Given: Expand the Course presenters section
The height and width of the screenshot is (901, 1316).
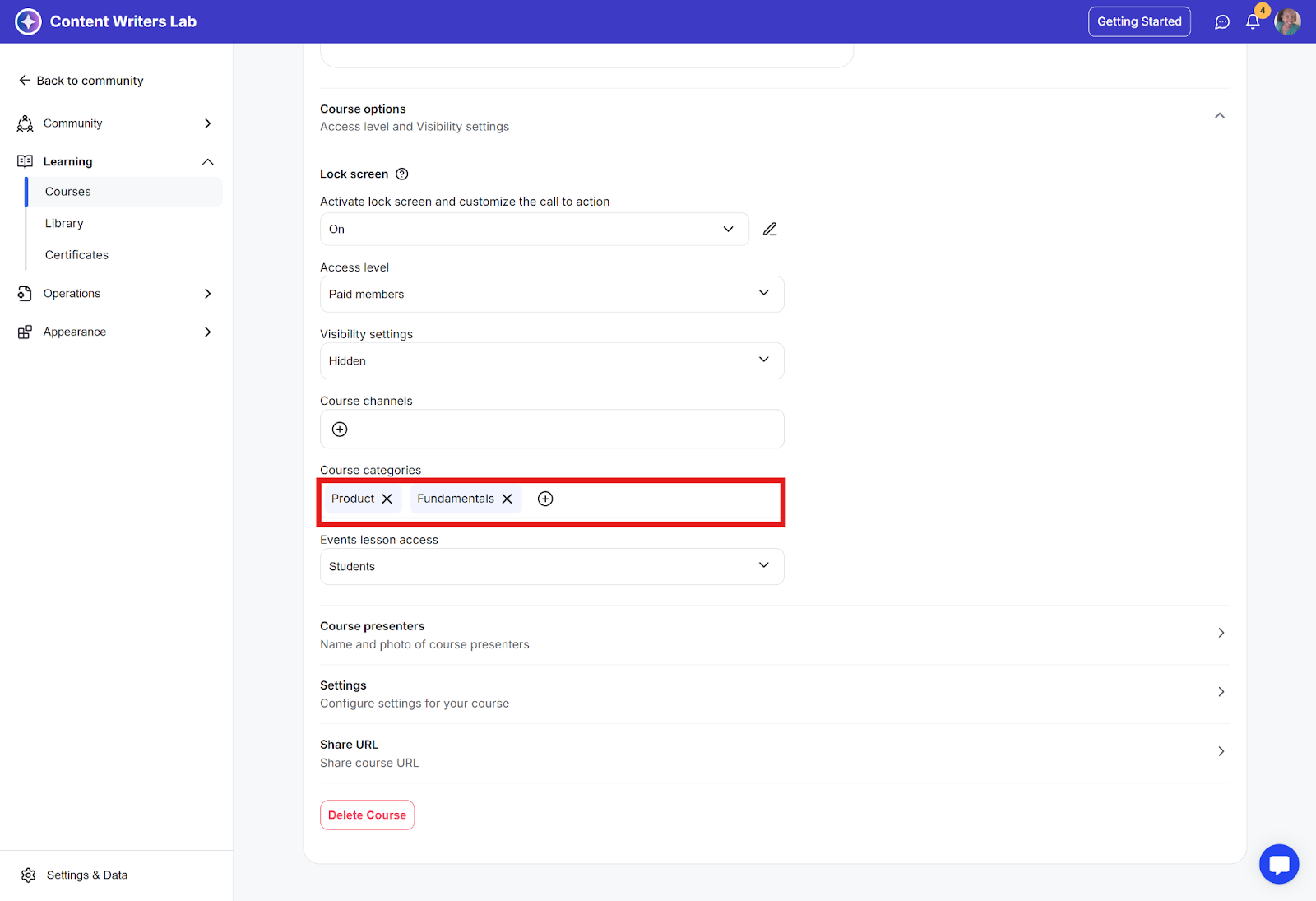Looking at the screenshot, I should click(x=1221, y=633).
